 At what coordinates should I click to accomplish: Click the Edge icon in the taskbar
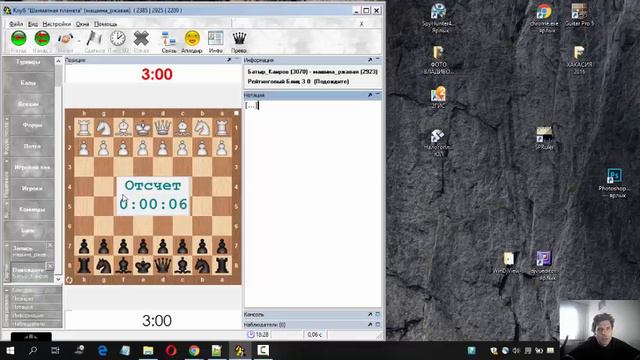coord(102,351)
